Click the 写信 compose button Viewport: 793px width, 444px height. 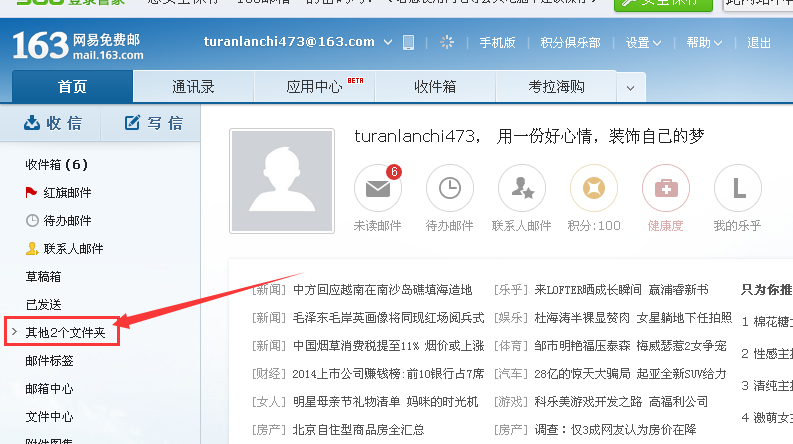click(x=153, y=123)
